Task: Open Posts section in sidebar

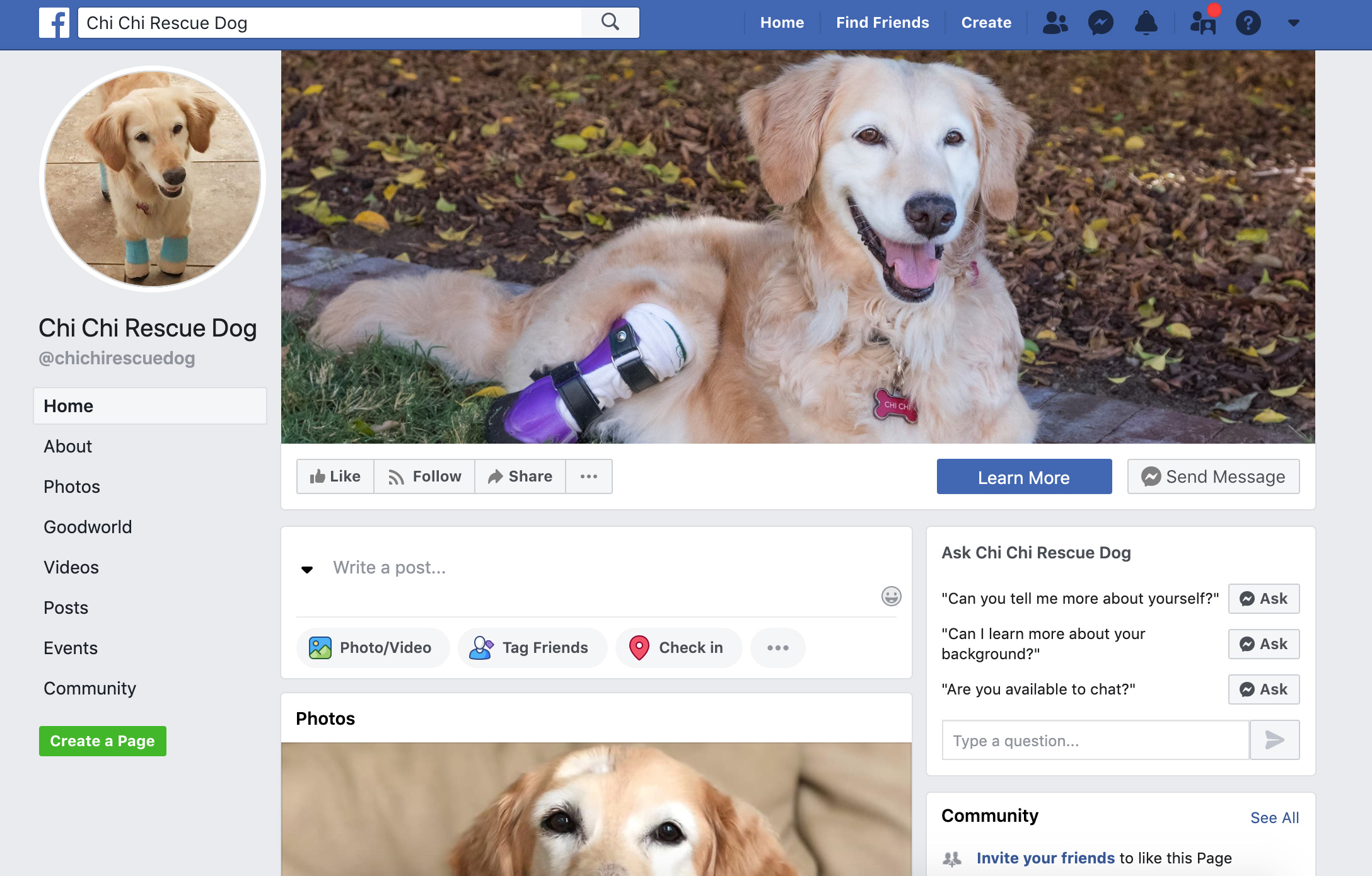Action: 66,608
